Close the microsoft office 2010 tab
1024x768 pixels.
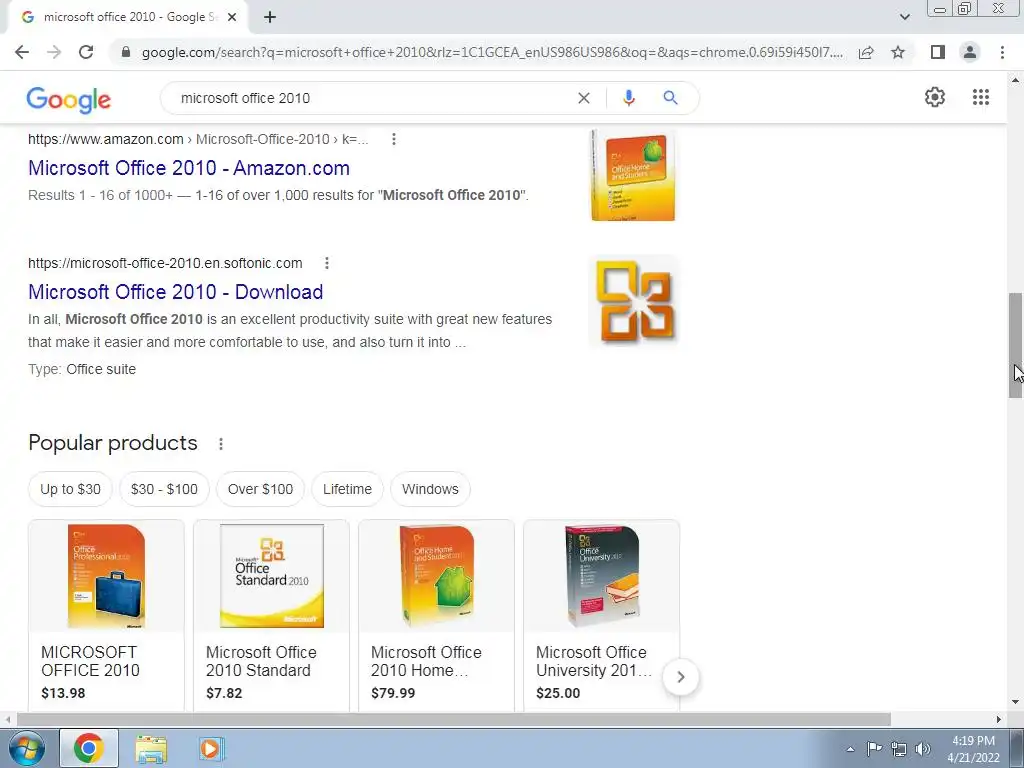pyautogui.click(x=232, y=17)
